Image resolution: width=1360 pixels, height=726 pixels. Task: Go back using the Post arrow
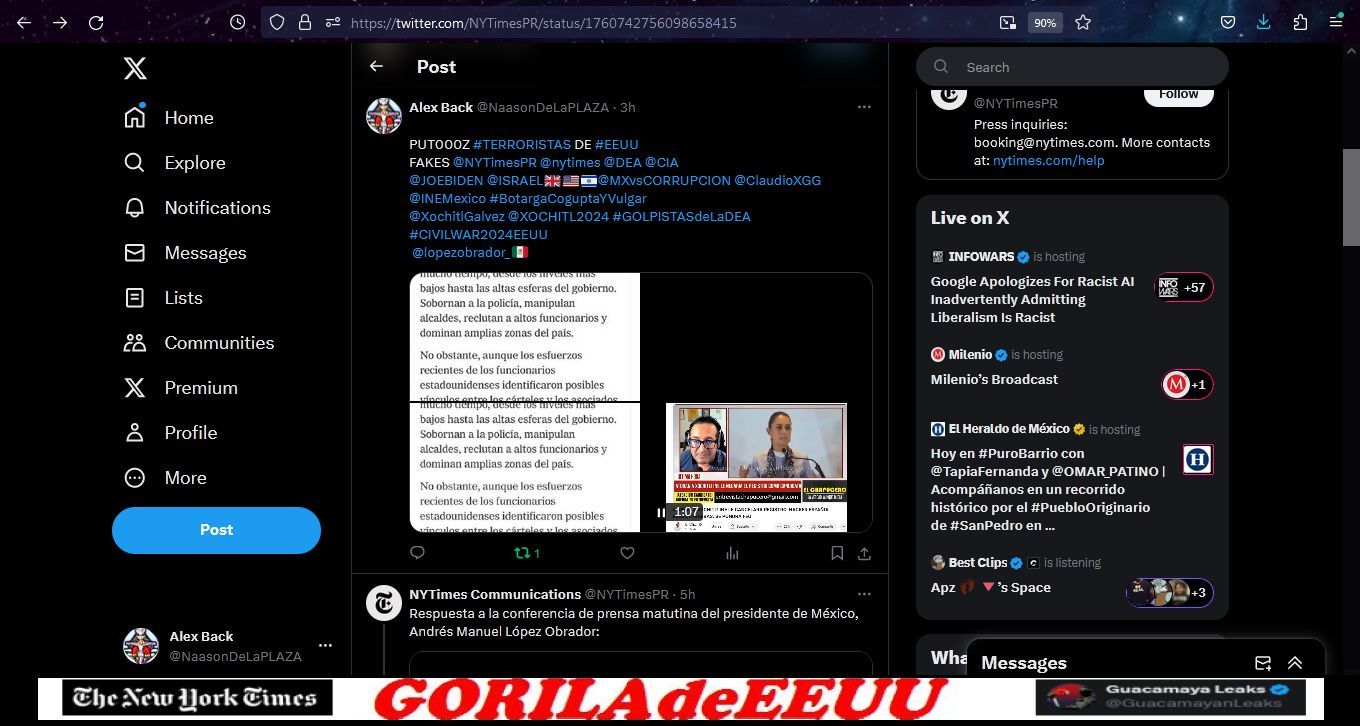(376, 67)
